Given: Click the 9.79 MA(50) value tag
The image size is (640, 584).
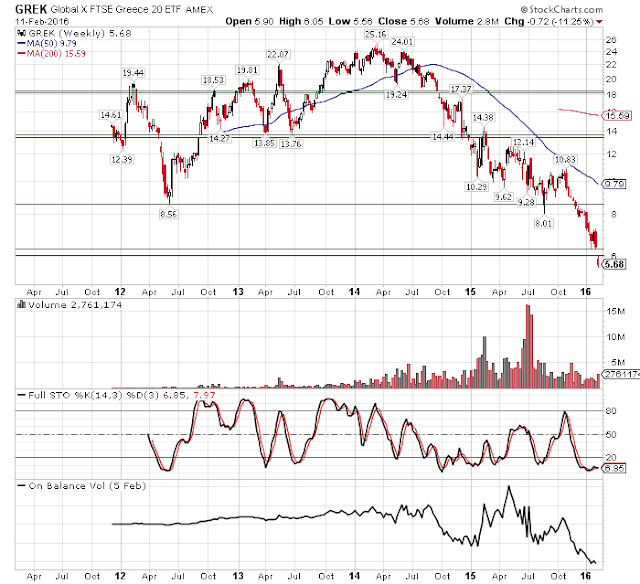Looking at the screenshot, I should pos(614,184).
